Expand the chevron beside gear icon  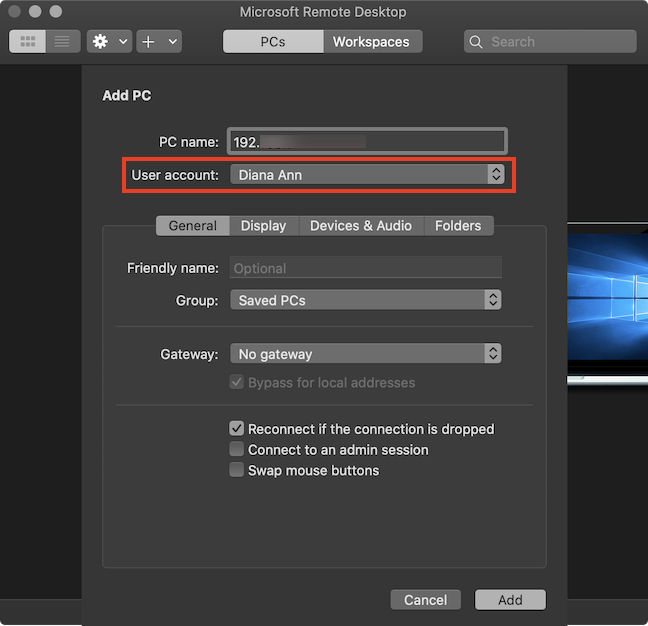pos(123,41)
